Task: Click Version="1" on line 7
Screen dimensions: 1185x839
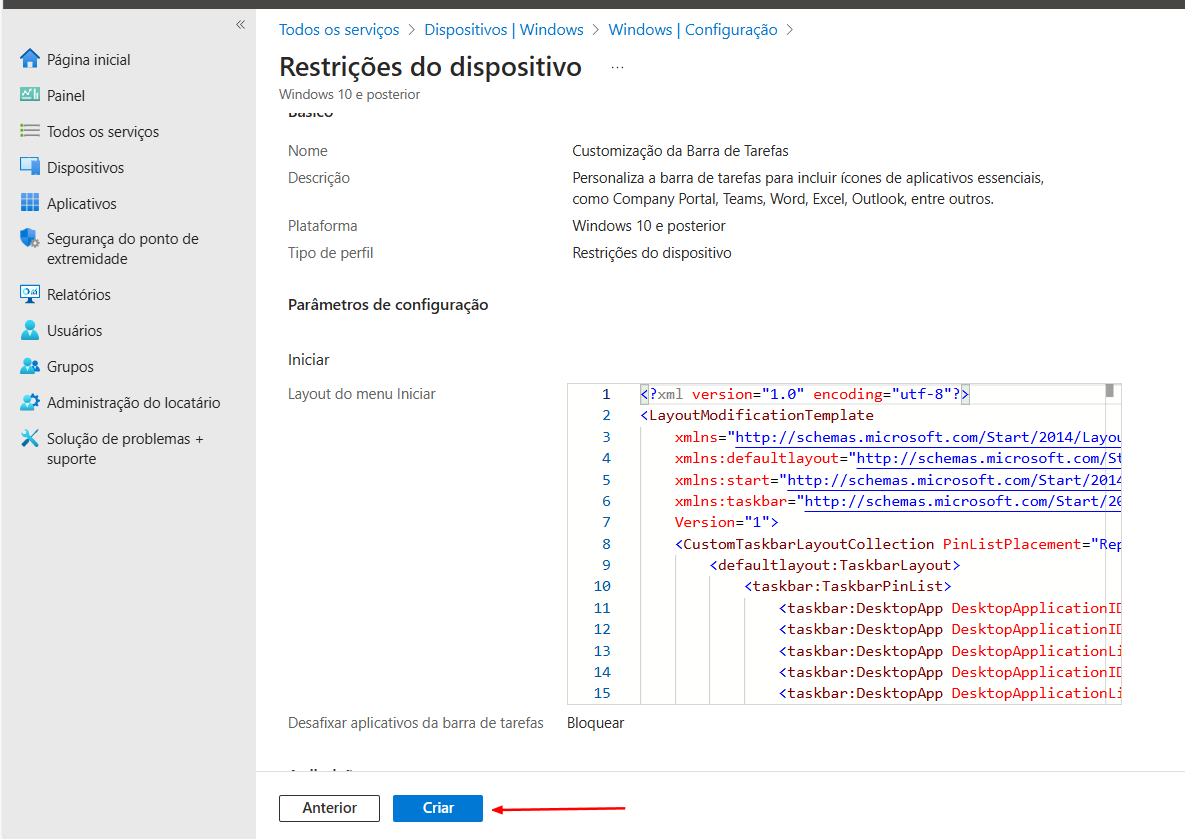Action: pos(726,522)
